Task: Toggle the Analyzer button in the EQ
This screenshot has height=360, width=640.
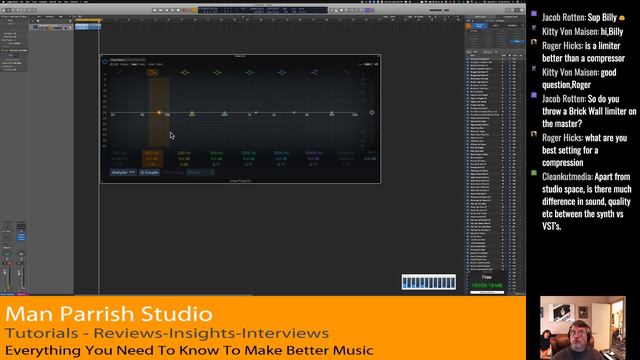Action: click(x=123, y=173)
